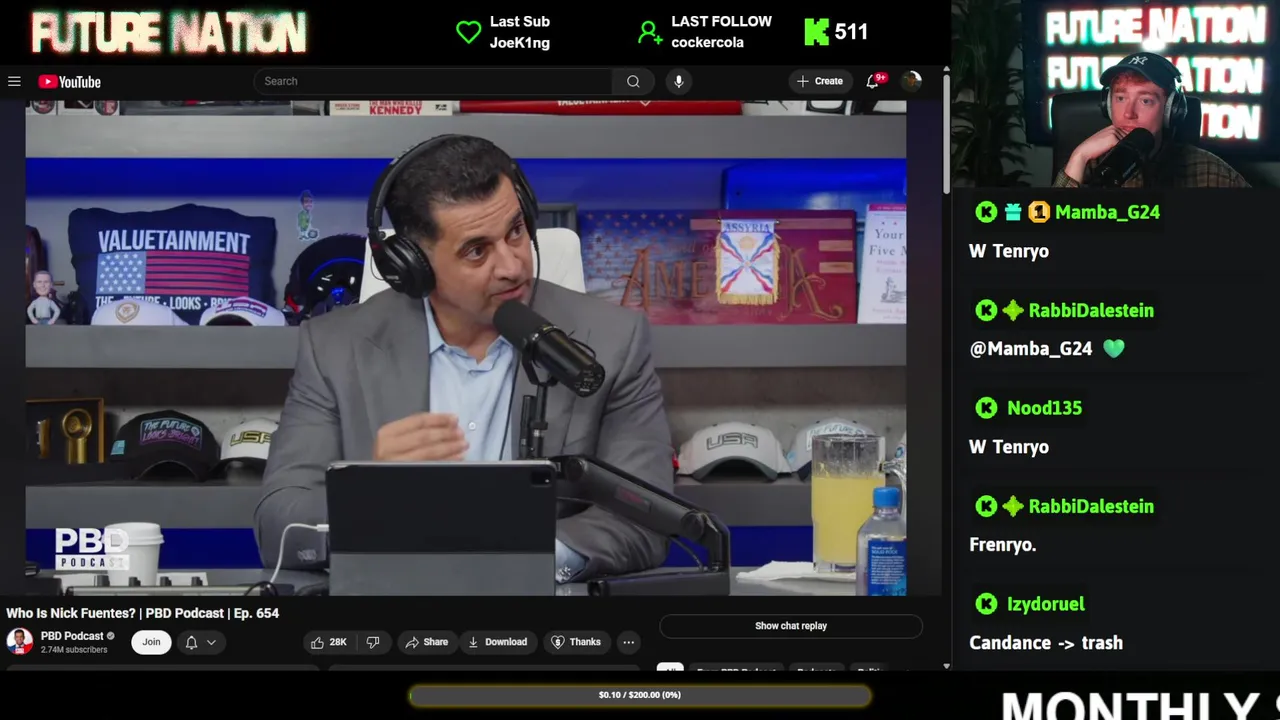Image resolution: width=1280 pixels, height=720 pixels.
Task: Click the donation goal progress bar
Action: click(x=640, y=695)
